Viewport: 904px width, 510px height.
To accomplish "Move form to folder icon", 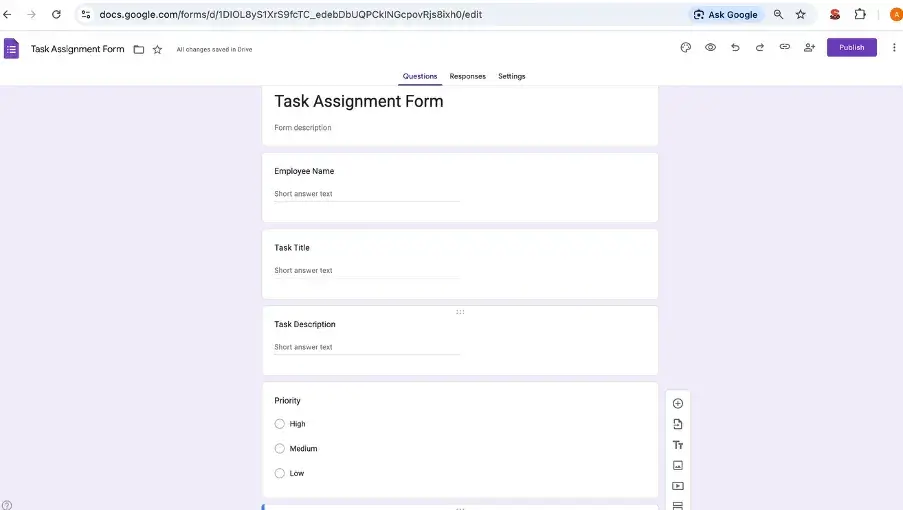I will coord(139,50).
